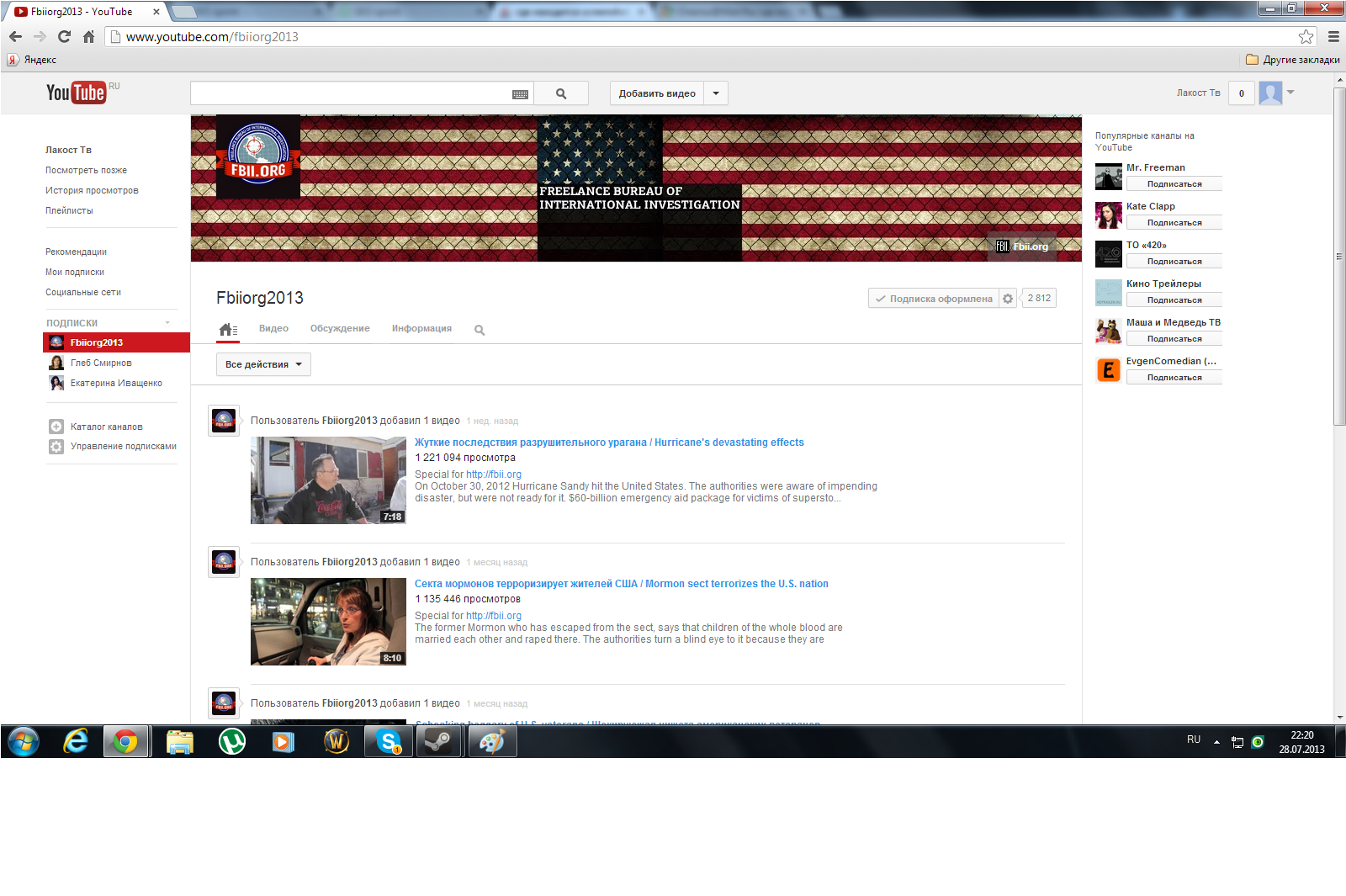Open the Fbii.org link on banner

tap(1023, 247)
